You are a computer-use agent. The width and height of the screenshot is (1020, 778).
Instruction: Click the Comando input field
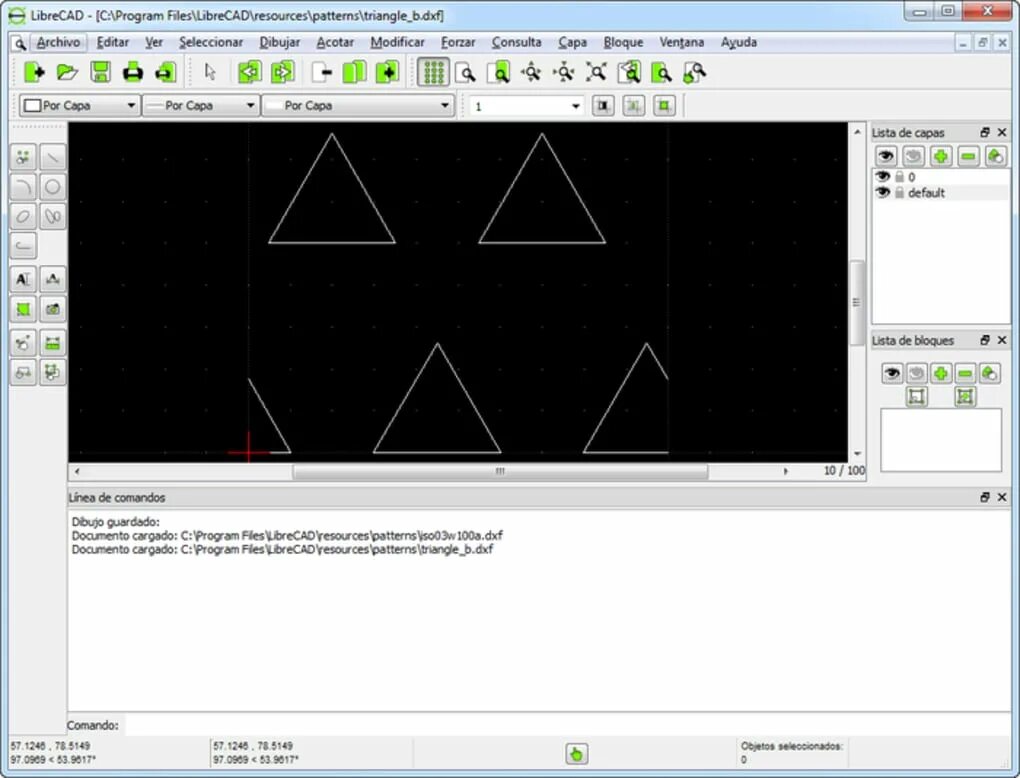coord(567,725)
